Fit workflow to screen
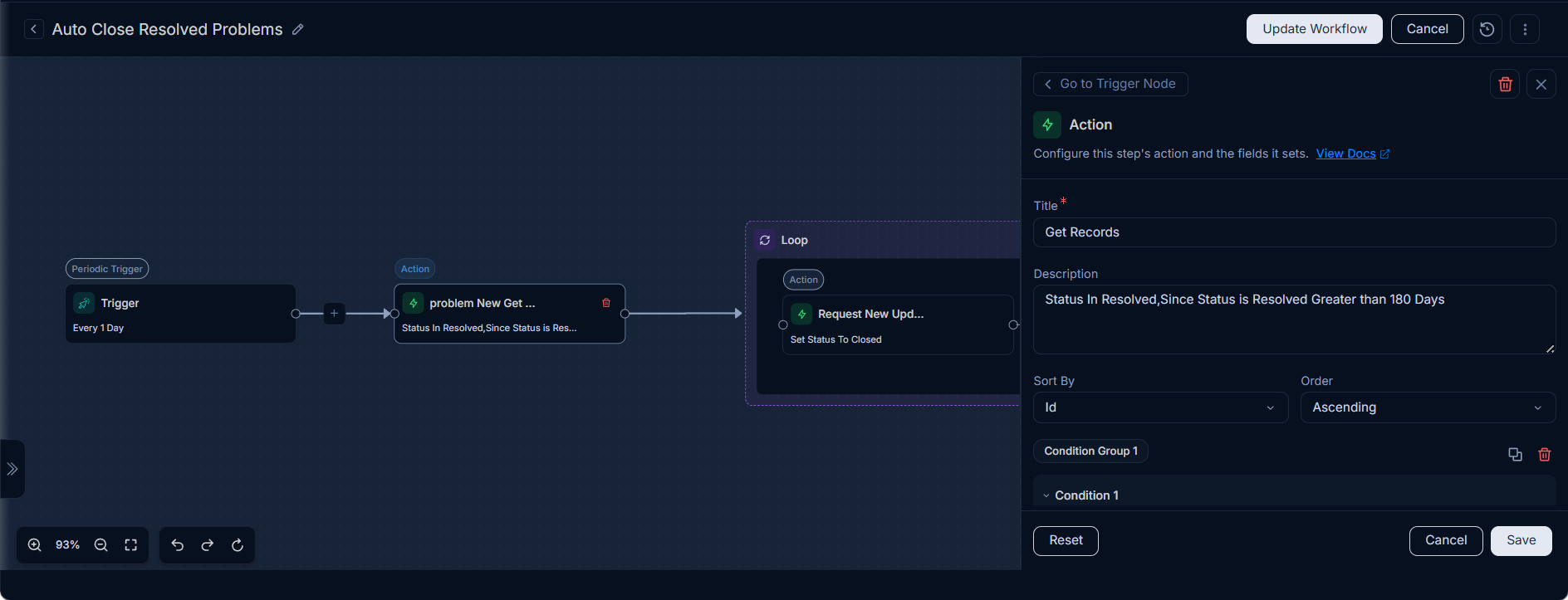Screen dimensions: 1568x600 coord(131,545)
